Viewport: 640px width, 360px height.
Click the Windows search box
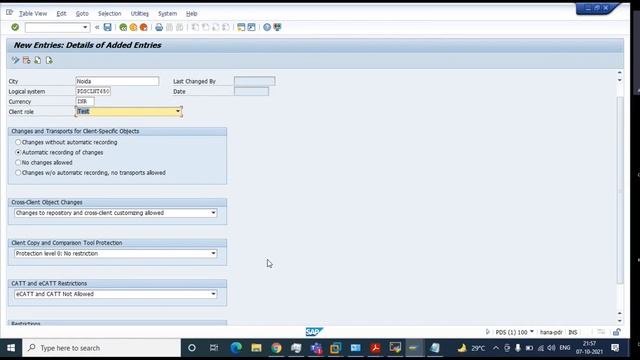[101, 348]
